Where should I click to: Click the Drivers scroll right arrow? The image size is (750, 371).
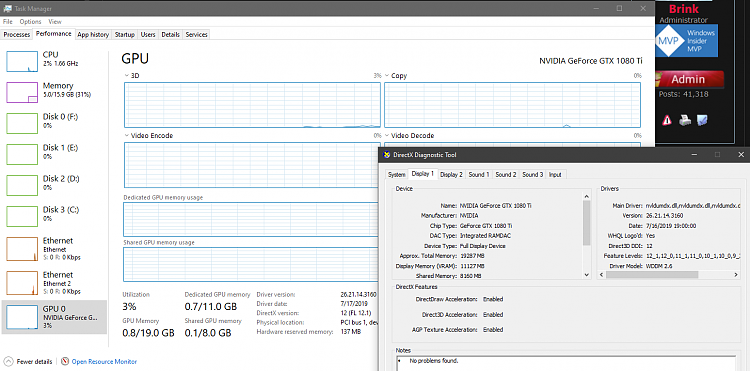737,275
